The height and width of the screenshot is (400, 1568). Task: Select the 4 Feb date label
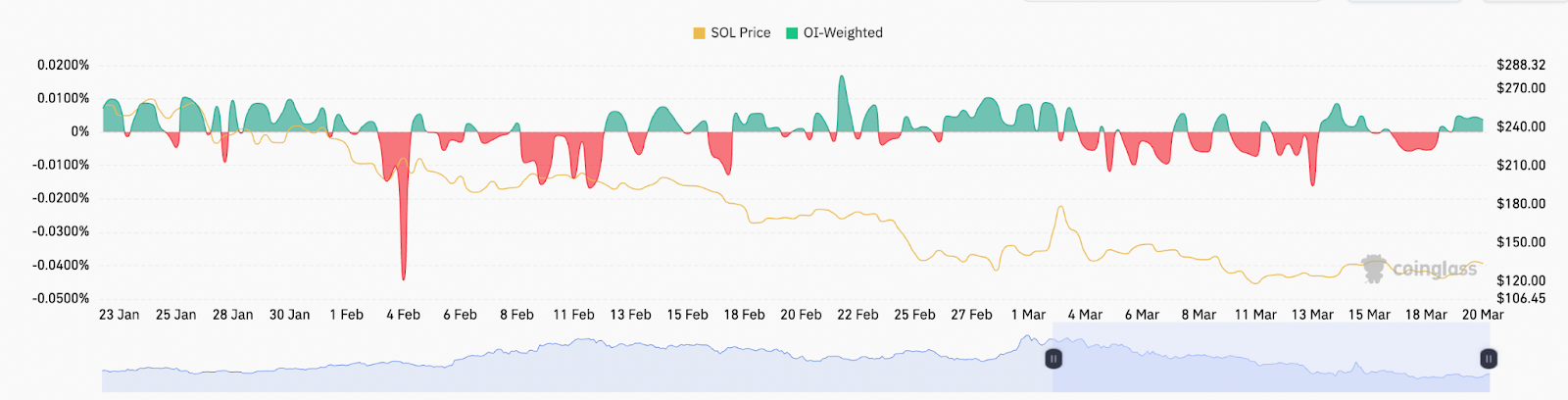[403, 315]
